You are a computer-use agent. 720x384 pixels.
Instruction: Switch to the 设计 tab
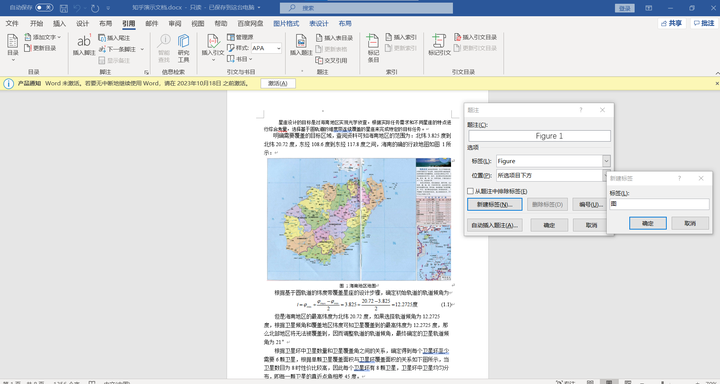82,23
